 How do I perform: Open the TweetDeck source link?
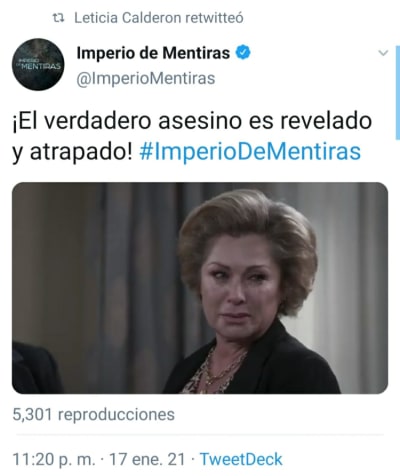[x=241, y=459]
